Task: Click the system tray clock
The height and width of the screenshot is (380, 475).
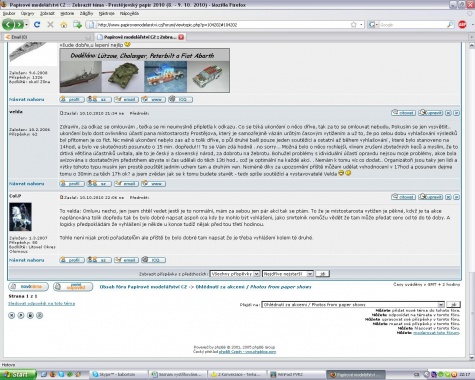Action: pos(465,375)
